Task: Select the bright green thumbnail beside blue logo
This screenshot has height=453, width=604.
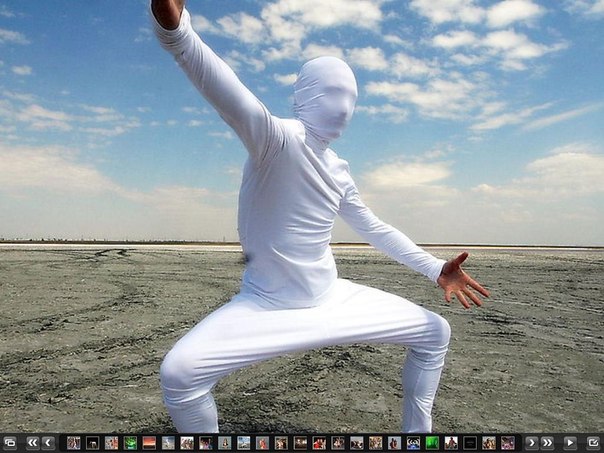Action: point(432,442)
